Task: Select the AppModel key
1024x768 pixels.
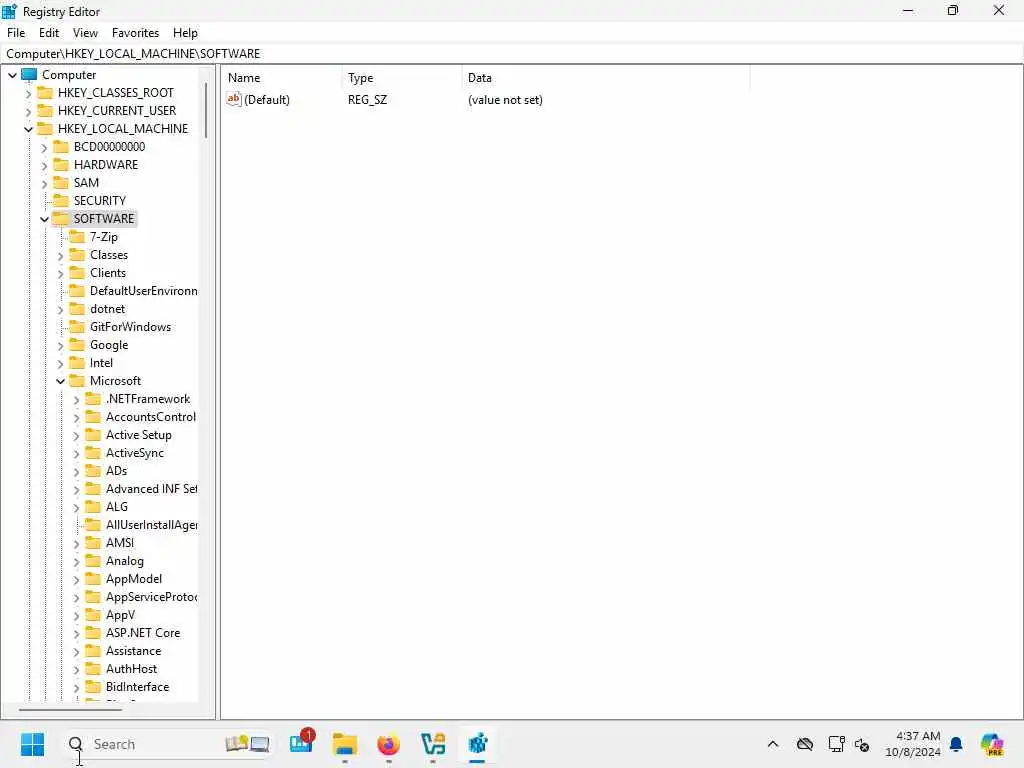Action: point(134,579)
